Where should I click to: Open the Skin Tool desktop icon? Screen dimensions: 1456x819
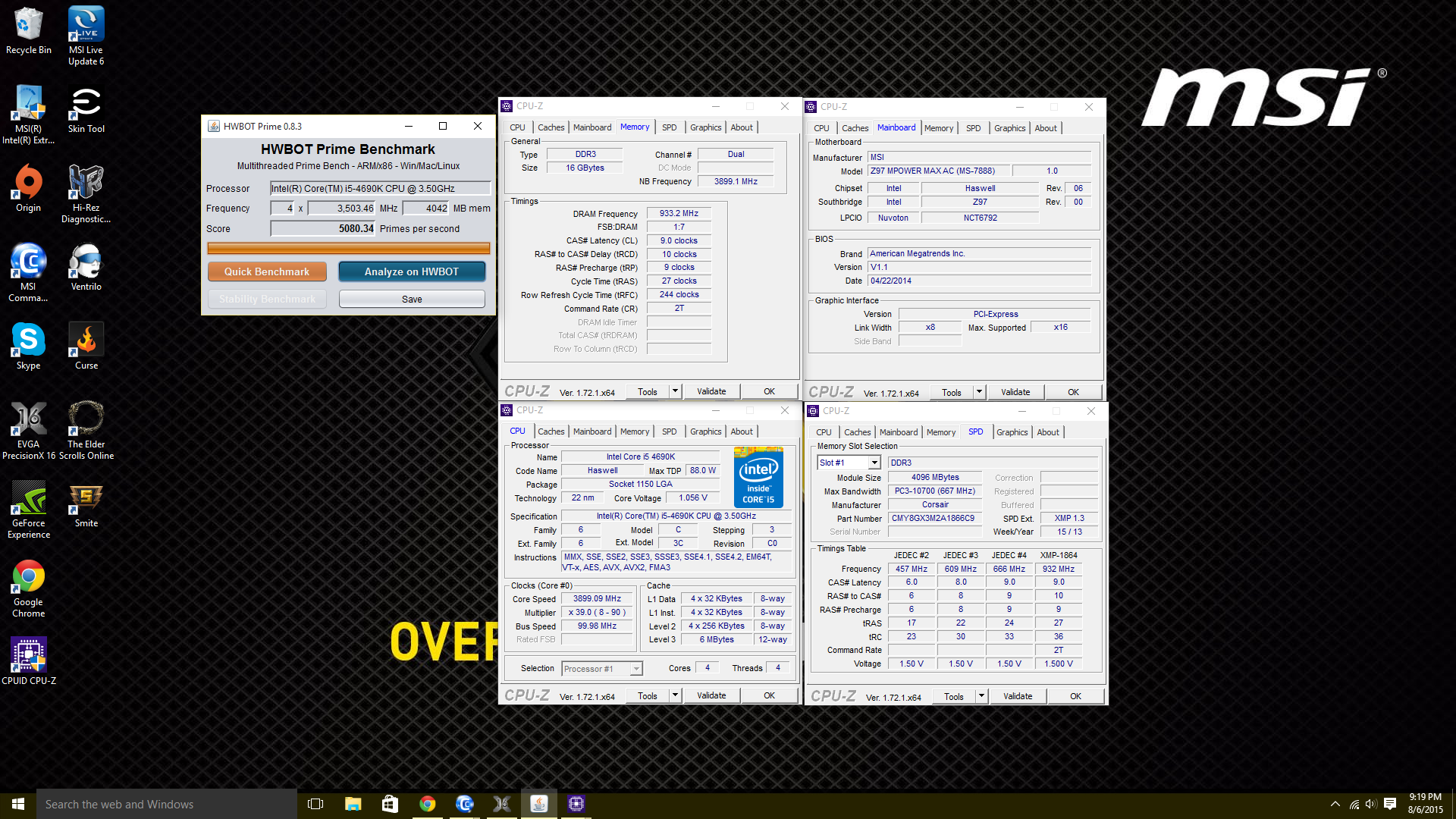tap(86, 110)
